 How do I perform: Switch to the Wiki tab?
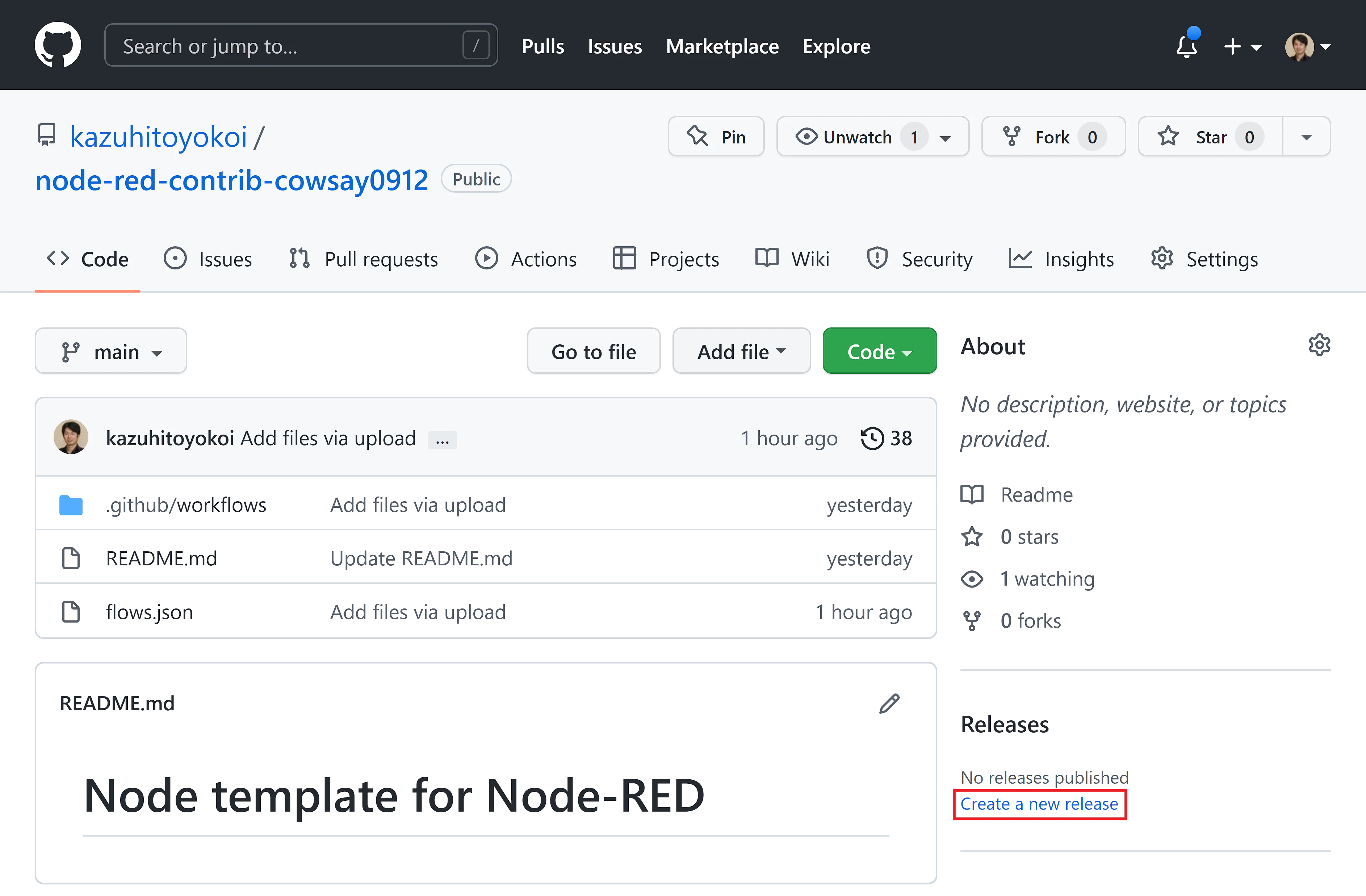(x=792, y=259)
